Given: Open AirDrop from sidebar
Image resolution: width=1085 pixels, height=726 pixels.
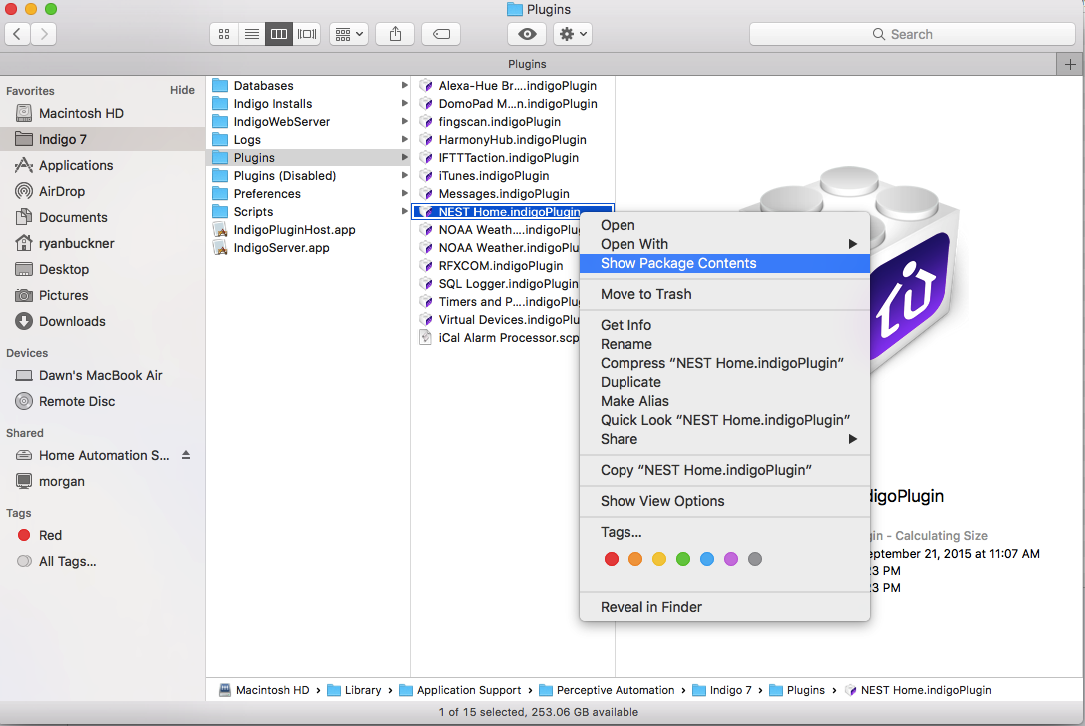Looking at the screenshot, I should pyautogui.click(x=102, y=191).
